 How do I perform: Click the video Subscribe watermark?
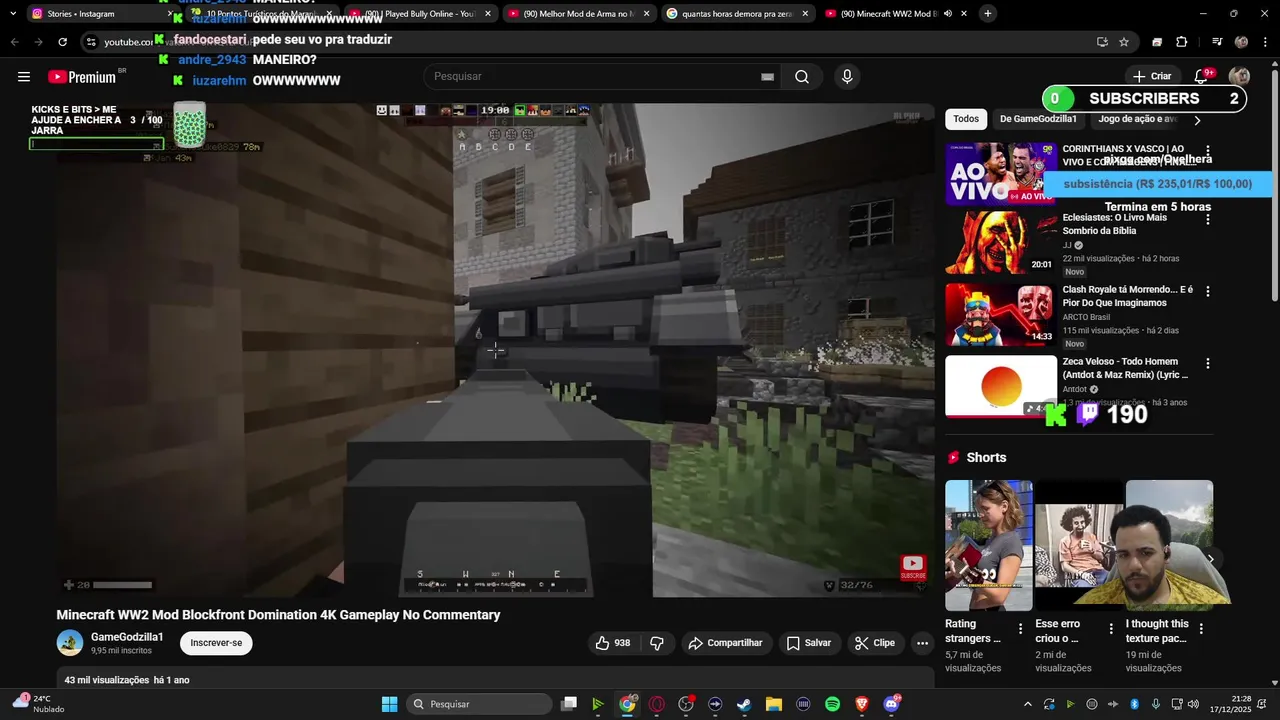tap(913, 567)
